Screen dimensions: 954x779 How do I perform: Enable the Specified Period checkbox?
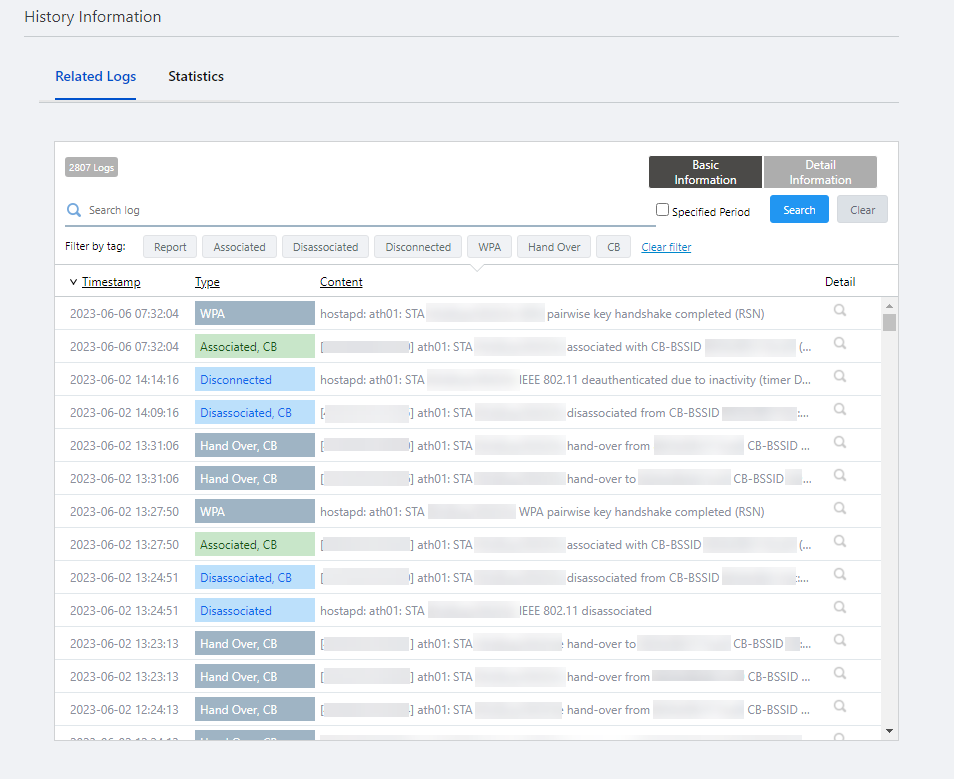662,210
